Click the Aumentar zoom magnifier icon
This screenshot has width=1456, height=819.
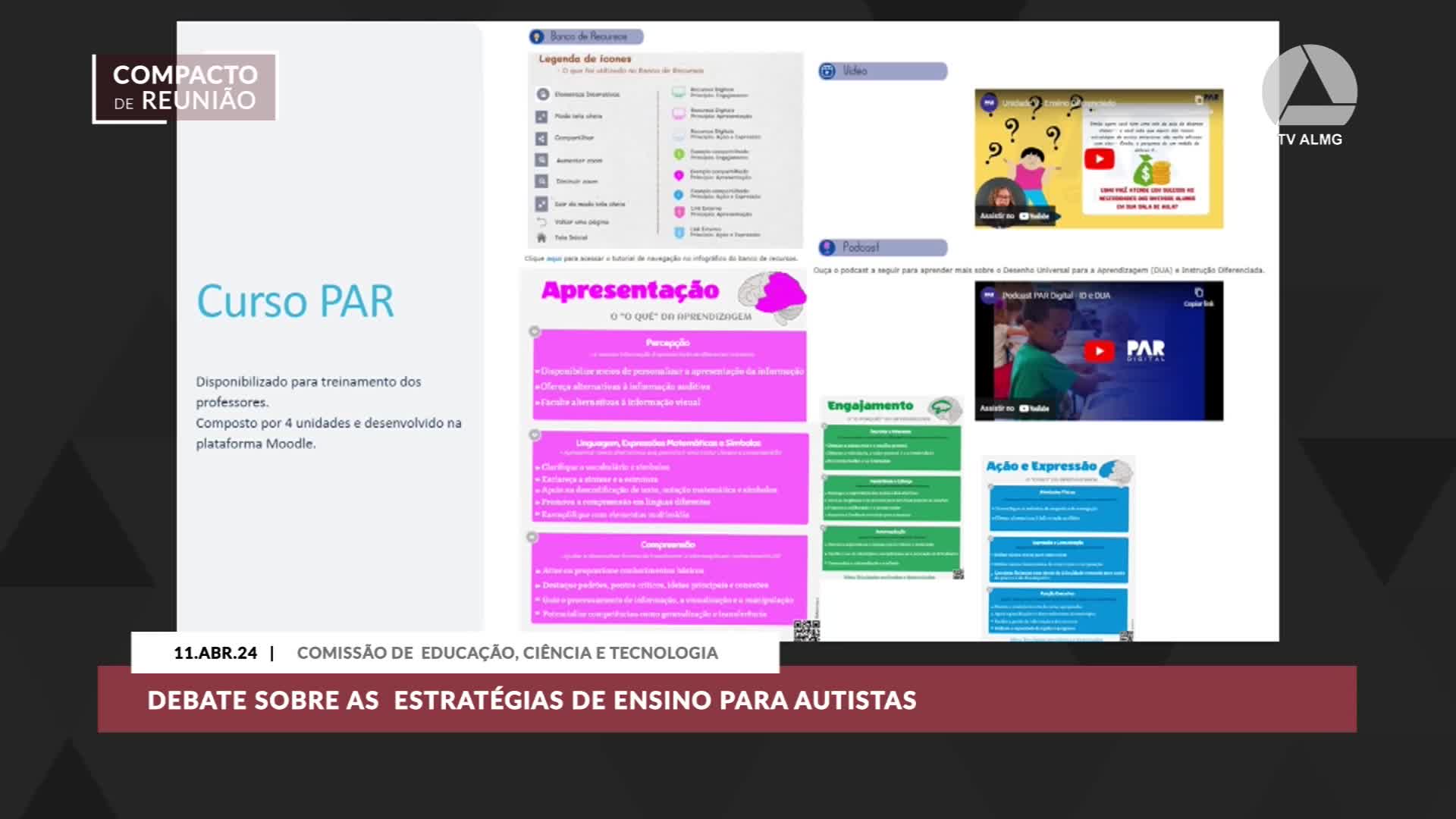coord(541,160)
